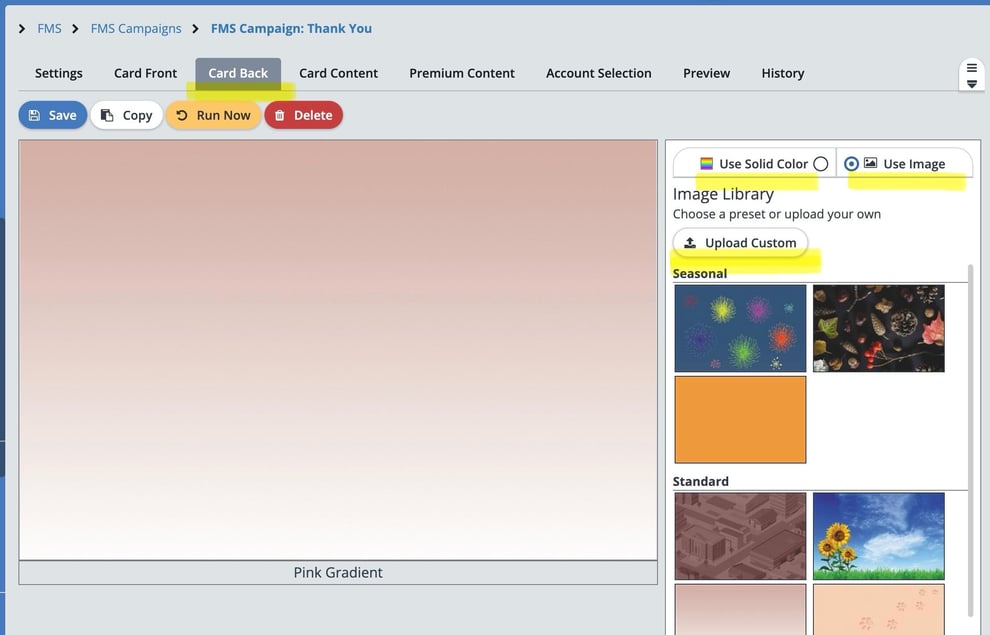Screen dimensions: 990x635
Task: Select the Use Image radio button
Action: pyautogui.click(x=851, y=164)
